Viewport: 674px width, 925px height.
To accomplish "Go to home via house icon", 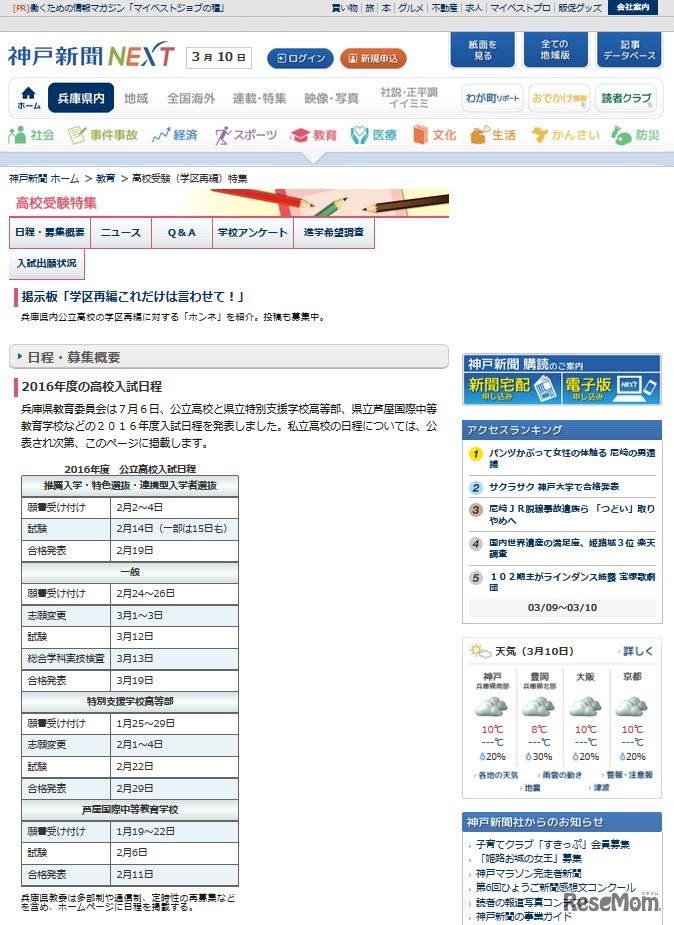I will [28, 97].
